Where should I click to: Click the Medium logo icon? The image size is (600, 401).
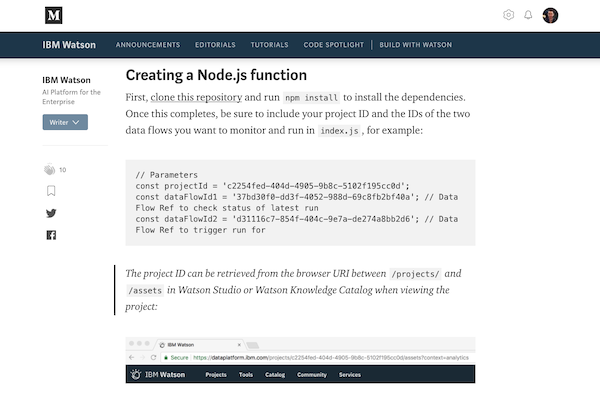53,15
